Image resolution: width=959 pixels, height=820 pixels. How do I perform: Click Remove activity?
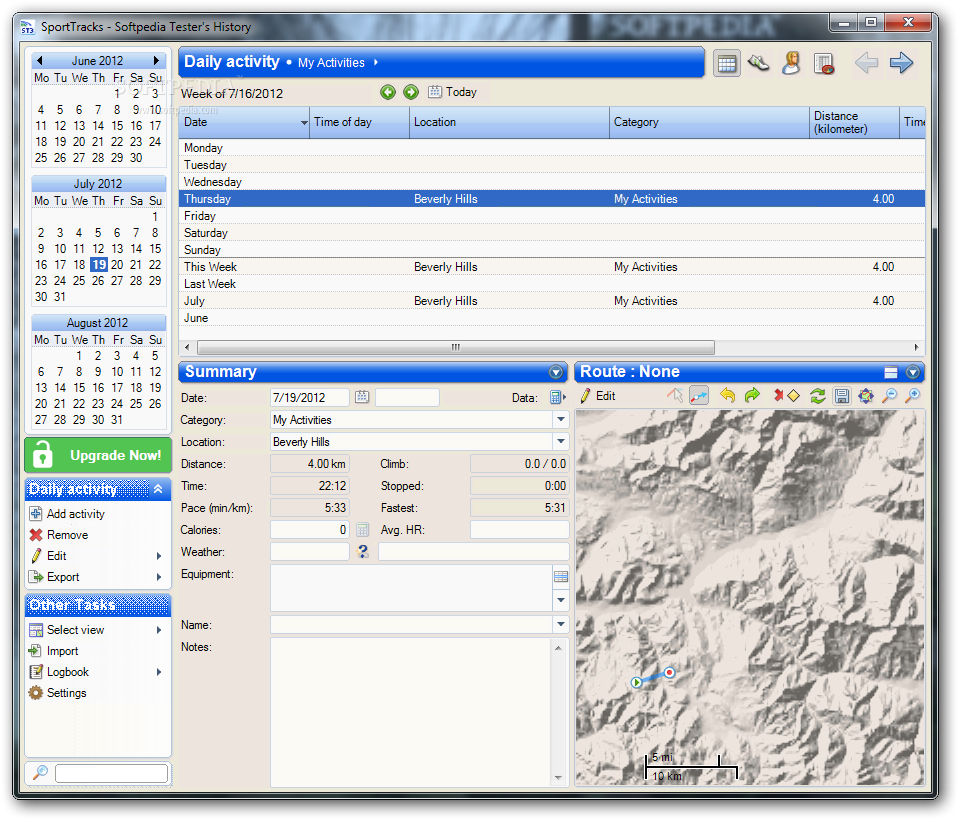coord(59,535)
